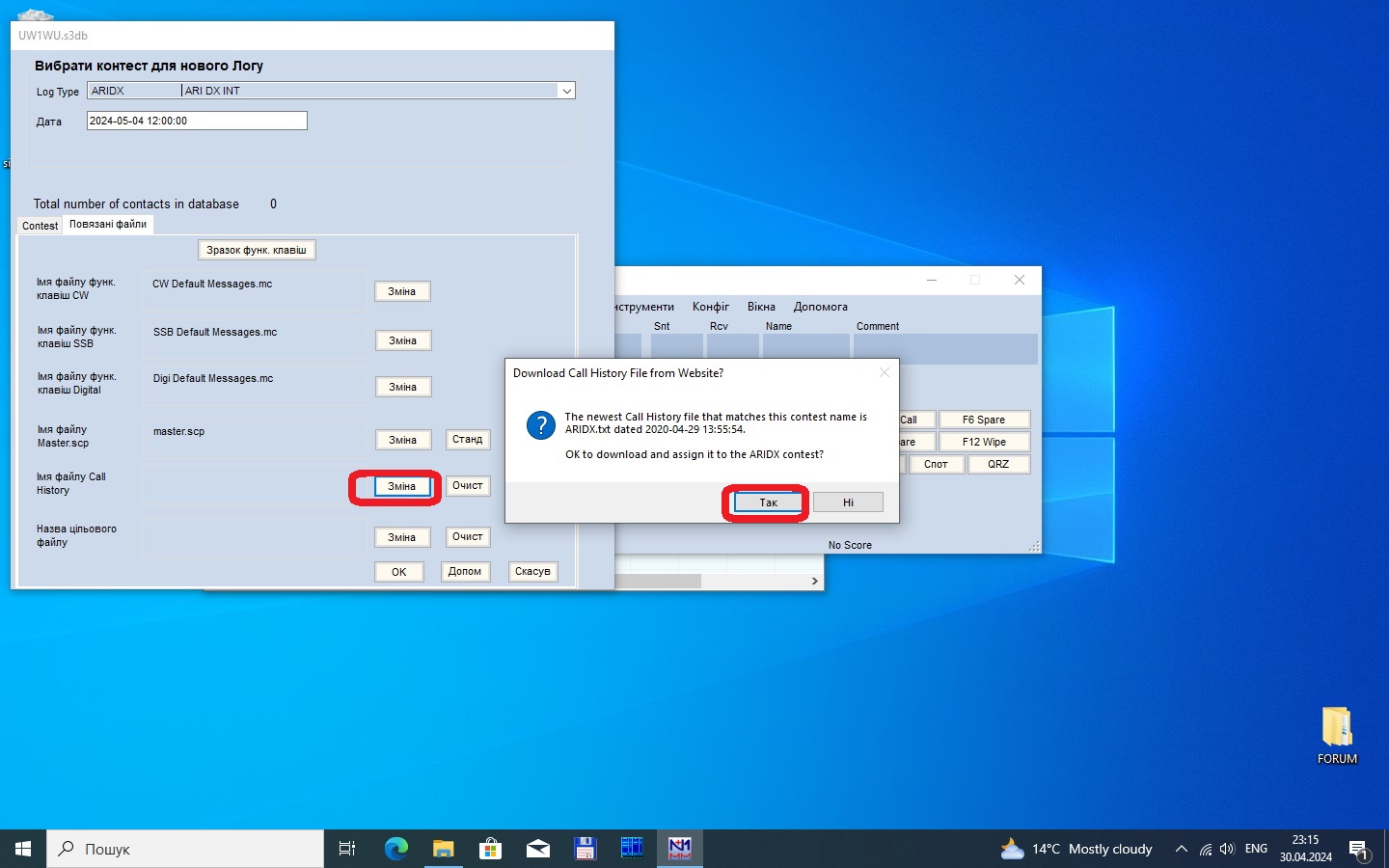Click the Name entry field

click(806, 348)
